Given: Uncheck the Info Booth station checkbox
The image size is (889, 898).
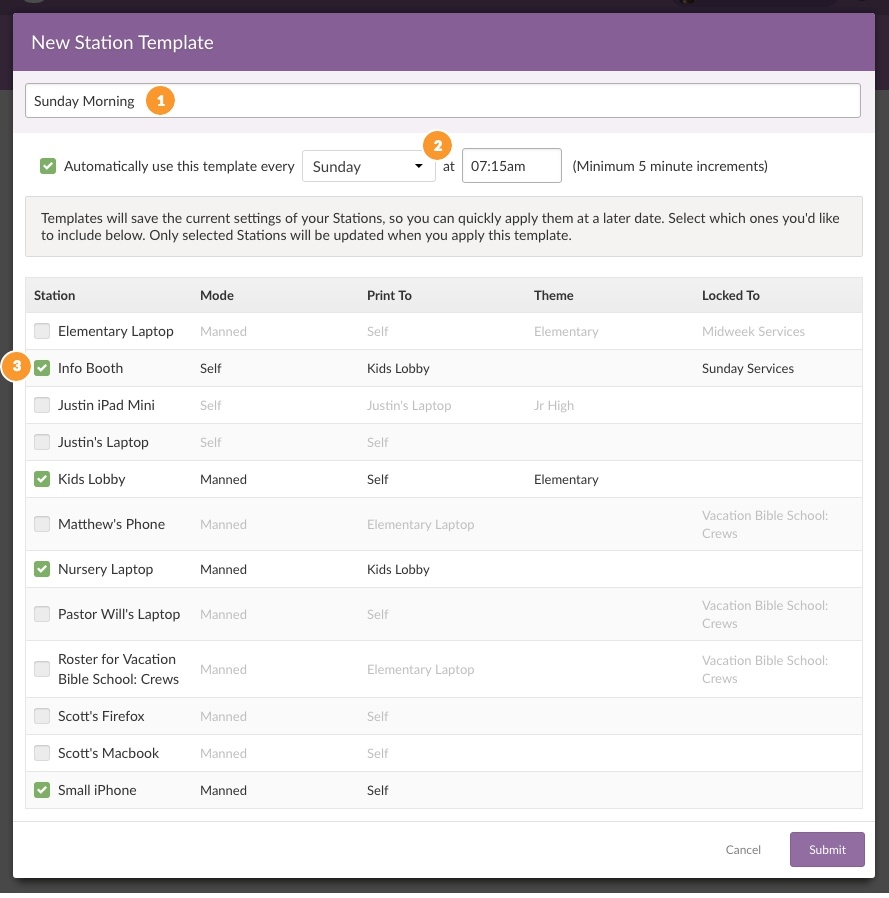Looking at the screenshot, I should (42, 368).
